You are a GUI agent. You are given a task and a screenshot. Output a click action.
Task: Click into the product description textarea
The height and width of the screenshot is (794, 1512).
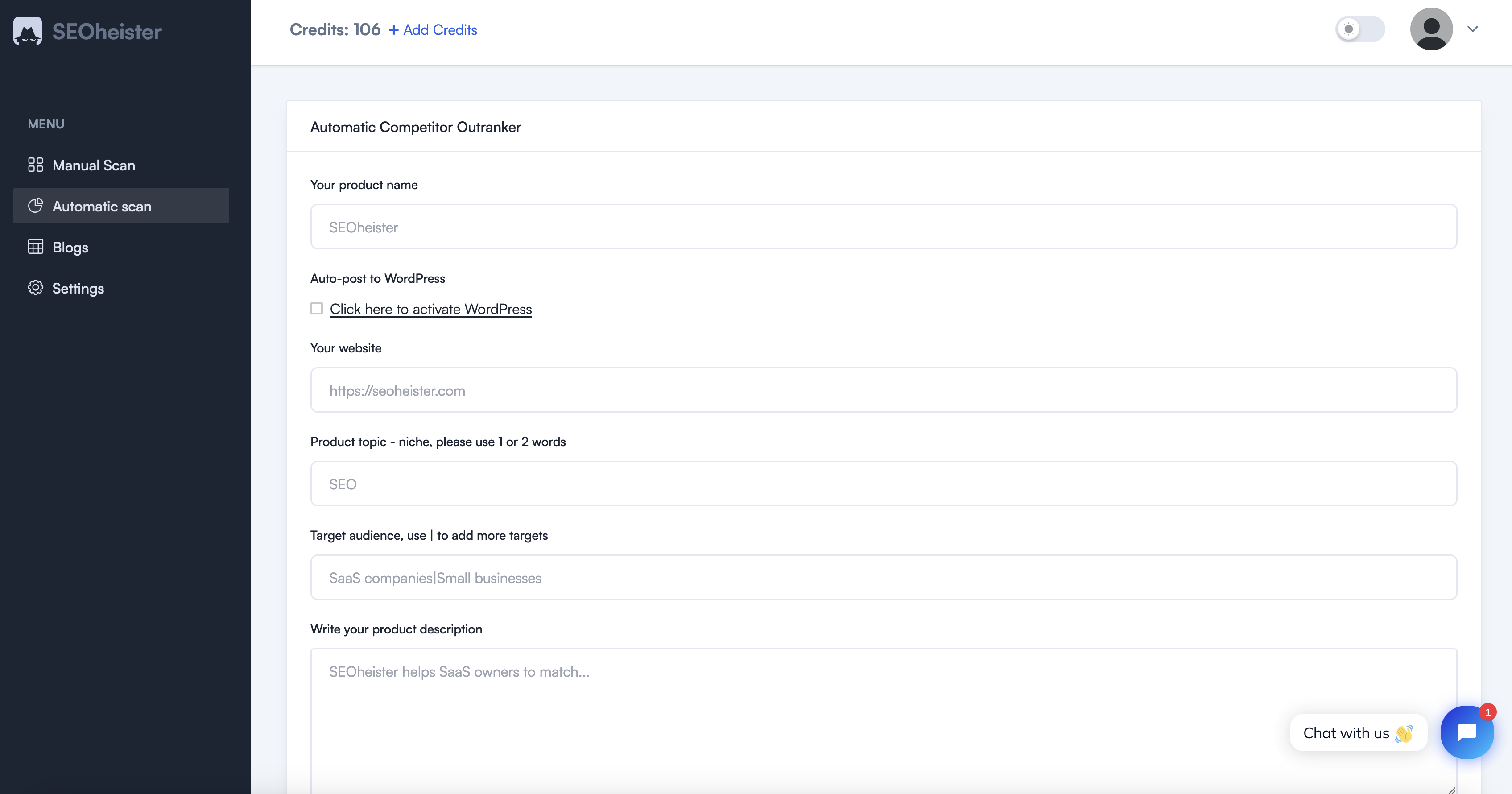tap(884, 721)
